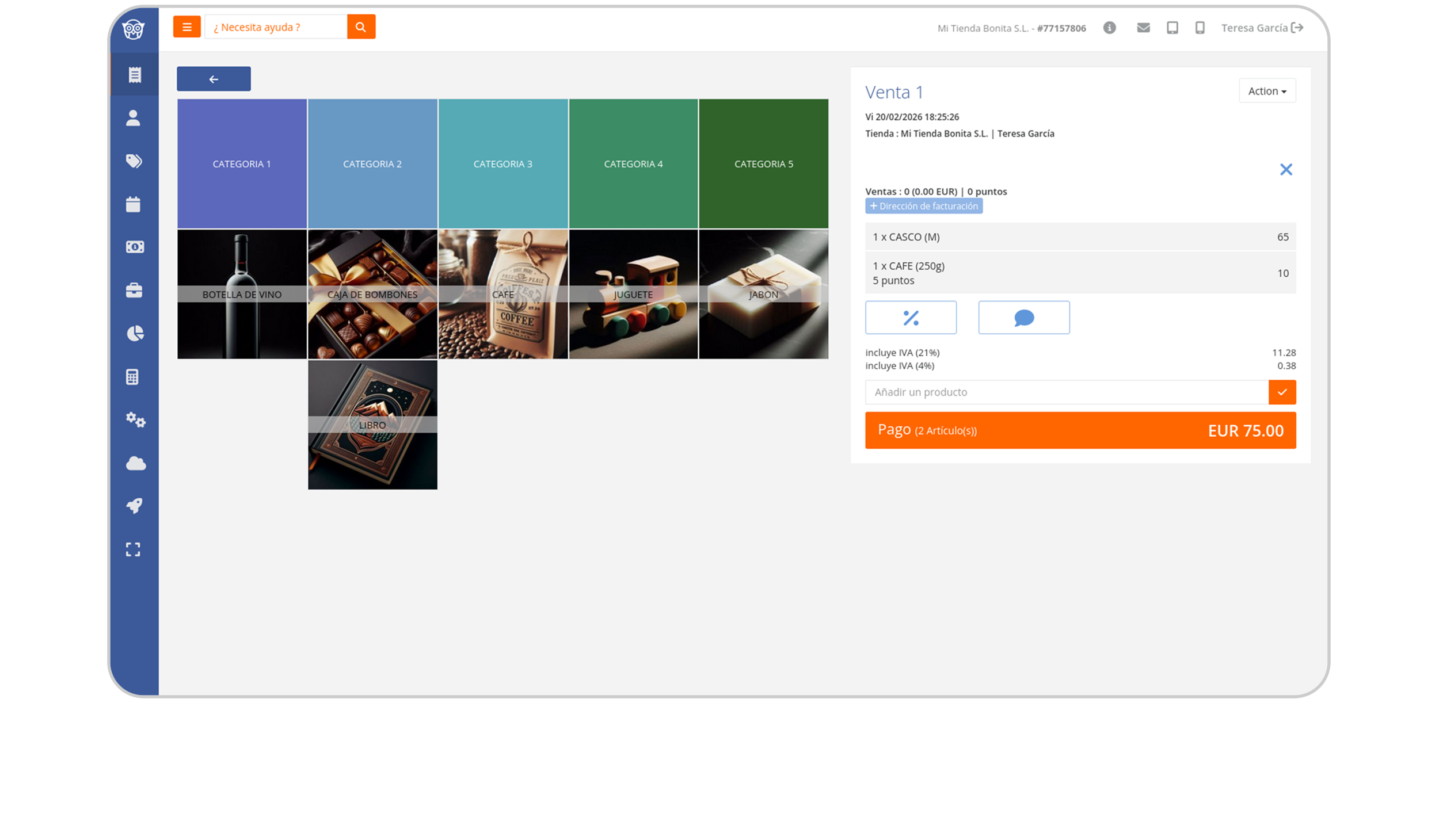The height and width of the screenshot is (840, 1439).
Task: Toggle fullscreen mode icon in sidebar
Action: point(133,549)
